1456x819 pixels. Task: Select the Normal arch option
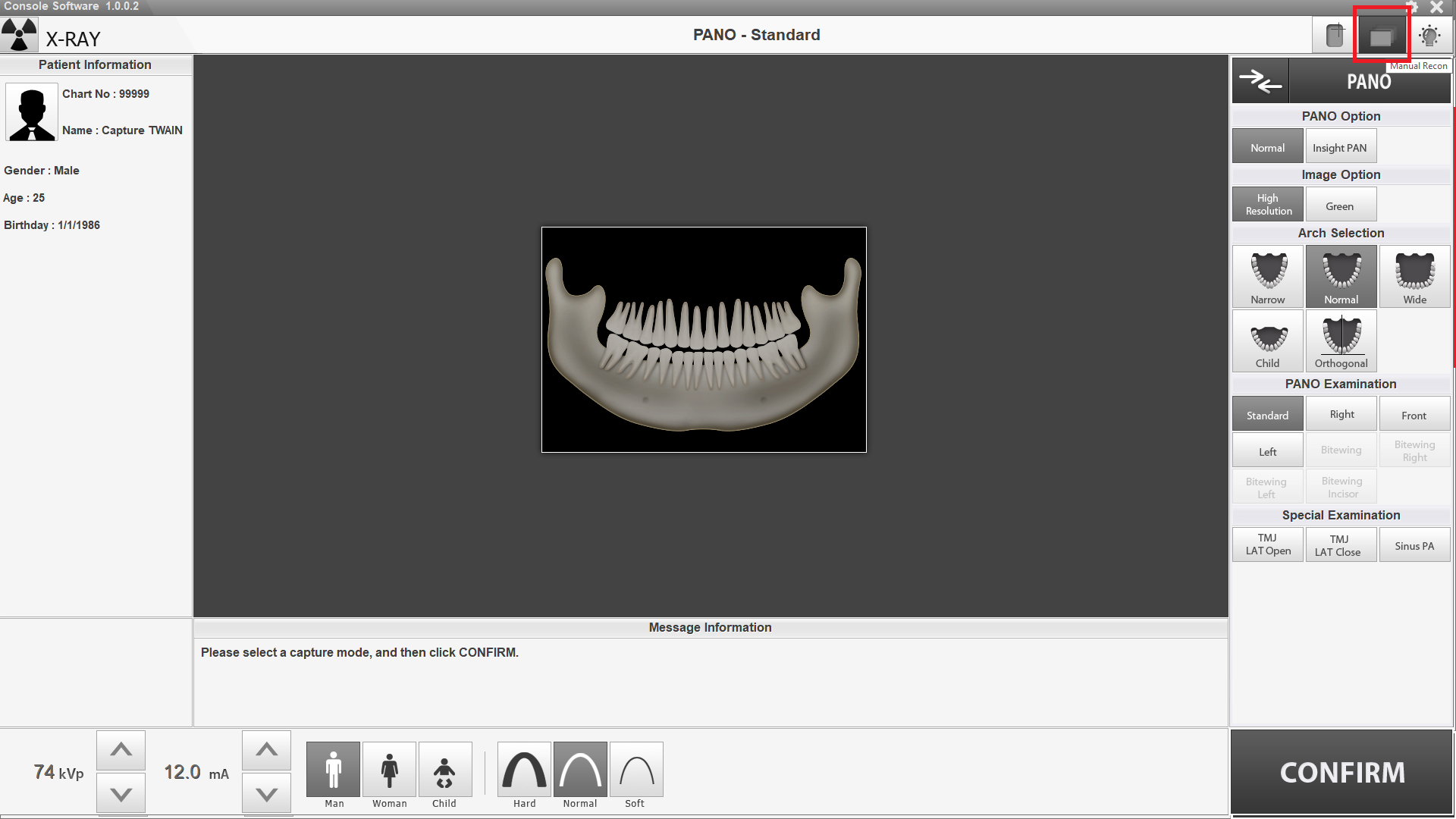tap(1341, 277)
